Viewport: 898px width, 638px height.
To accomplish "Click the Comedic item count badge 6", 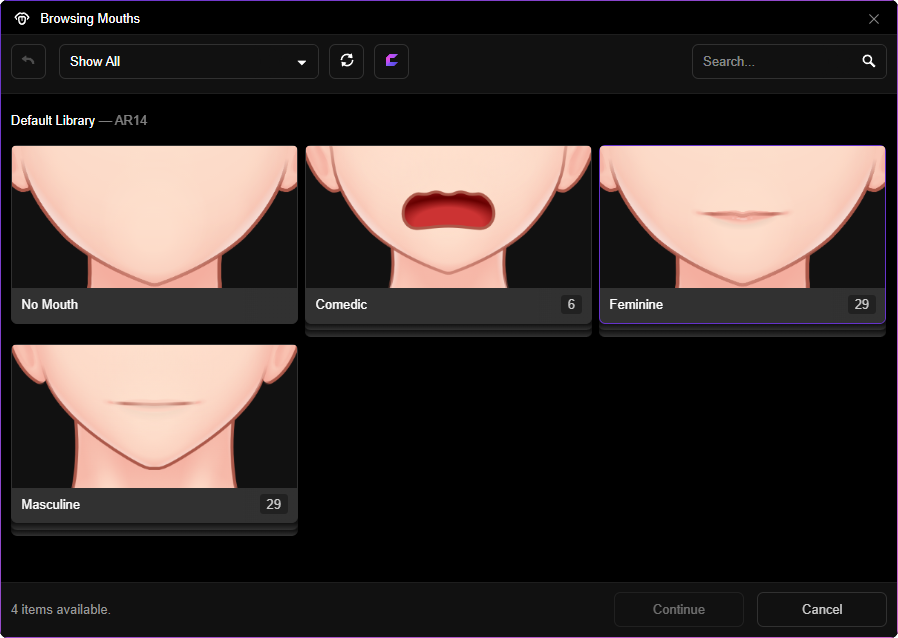I will [x=571, y=304].
